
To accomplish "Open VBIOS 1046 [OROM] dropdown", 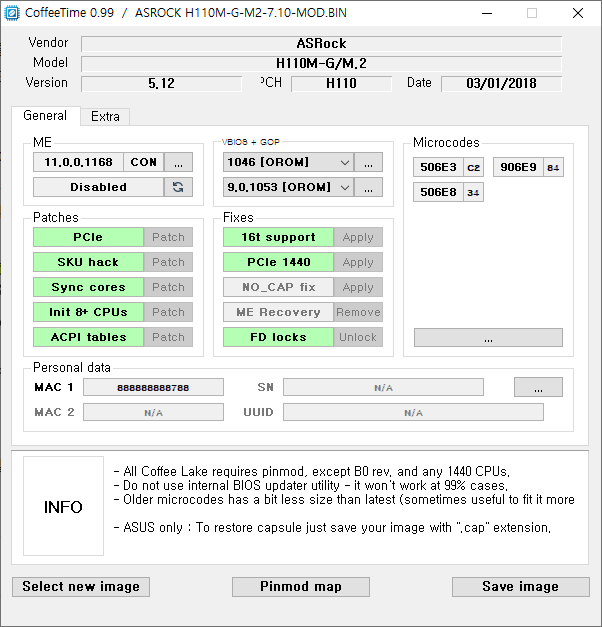I will (x=288, y=162).
